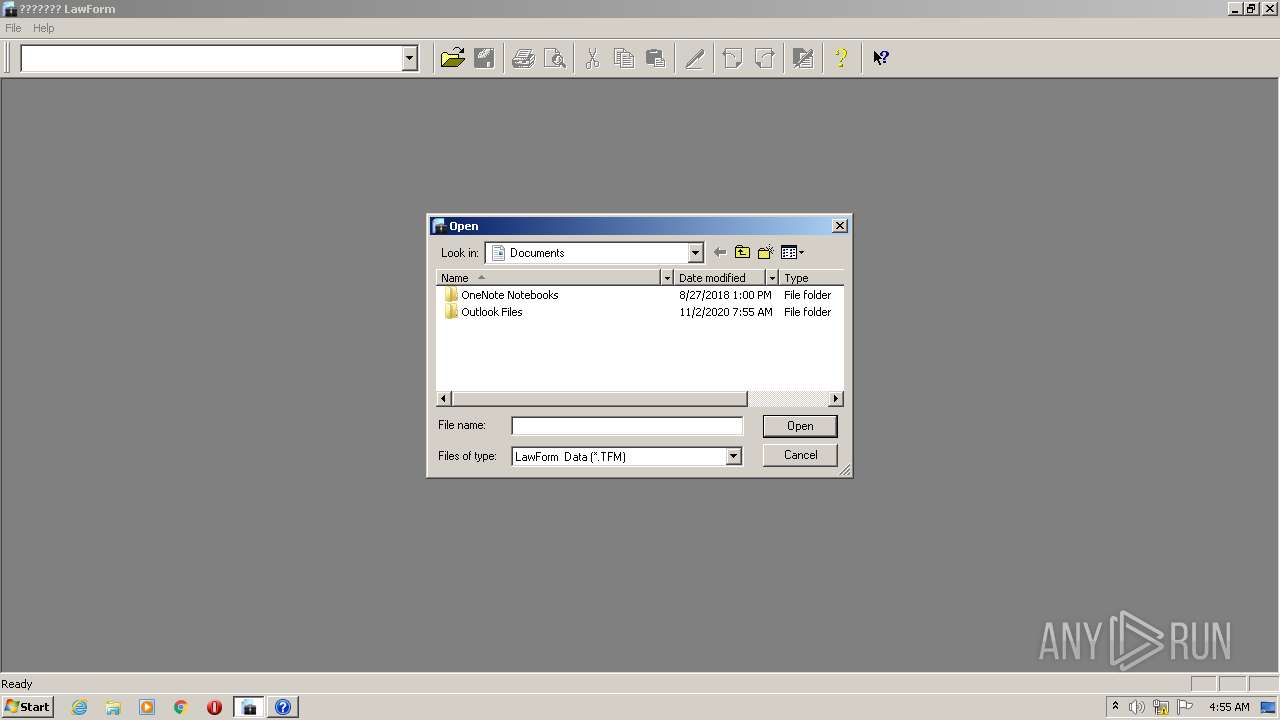Sort by Type column header
Image resolution: width=1280 pixels, height=720 pixels.
pos(811,278)
